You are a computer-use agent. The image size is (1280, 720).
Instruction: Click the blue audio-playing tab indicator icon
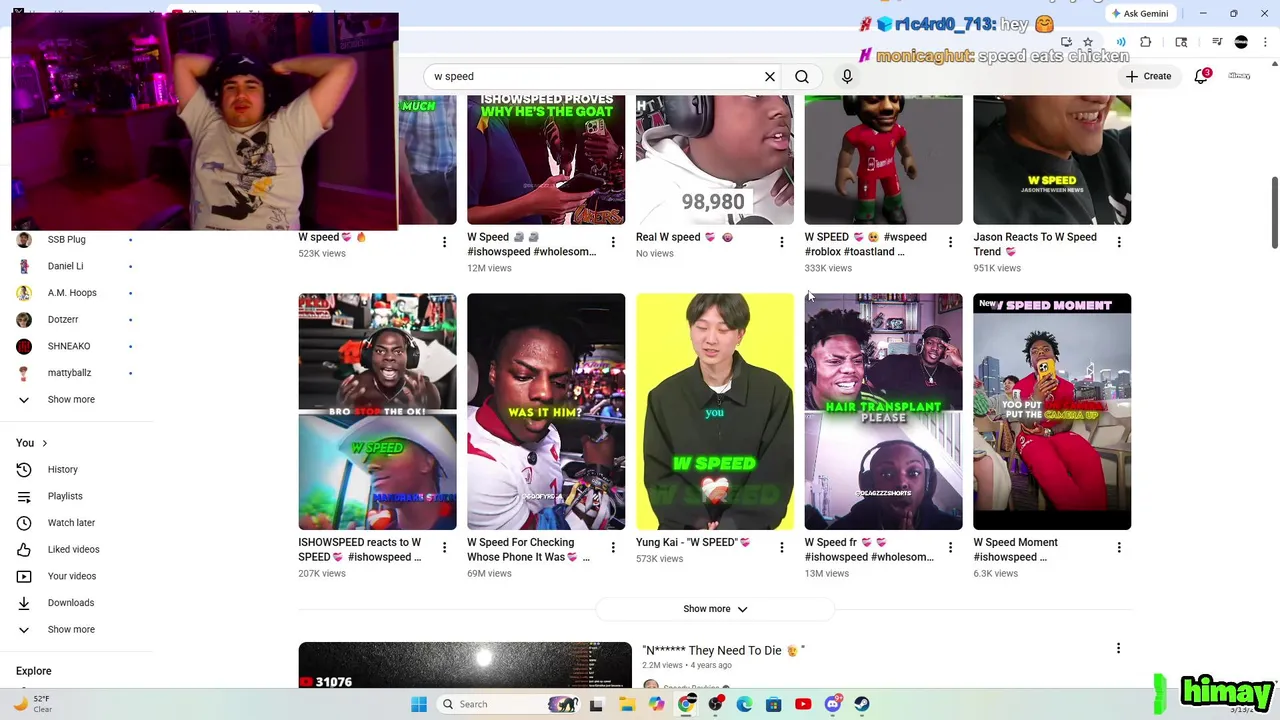1121,42
